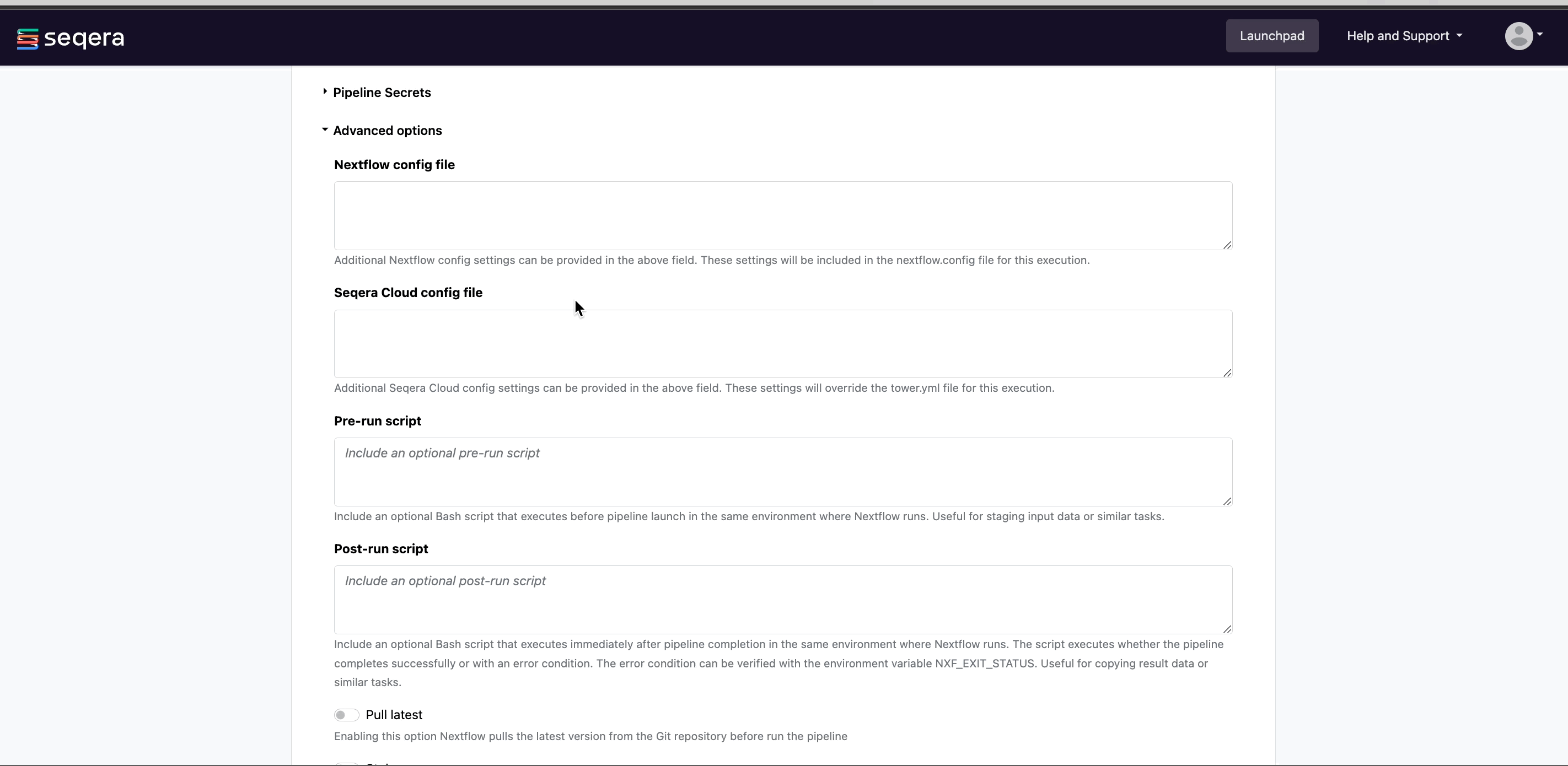Click the Pre-run script resize handle
Image resolution: width=1568 pixels, height=766 pixels.
click(1227, 501)
